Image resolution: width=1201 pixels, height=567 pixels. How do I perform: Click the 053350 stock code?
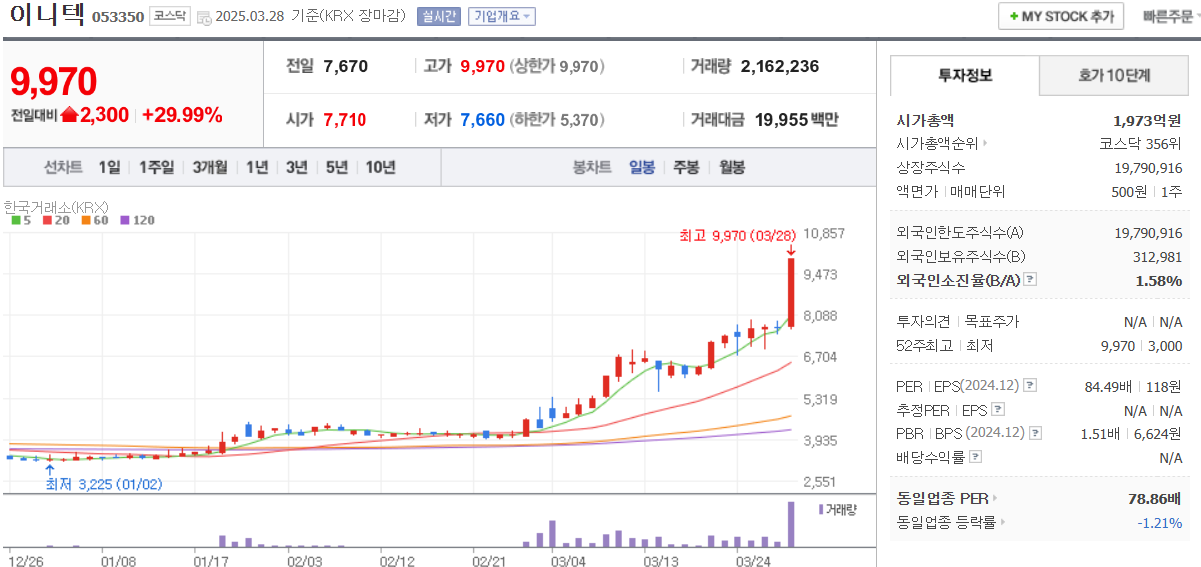point(118,17)
